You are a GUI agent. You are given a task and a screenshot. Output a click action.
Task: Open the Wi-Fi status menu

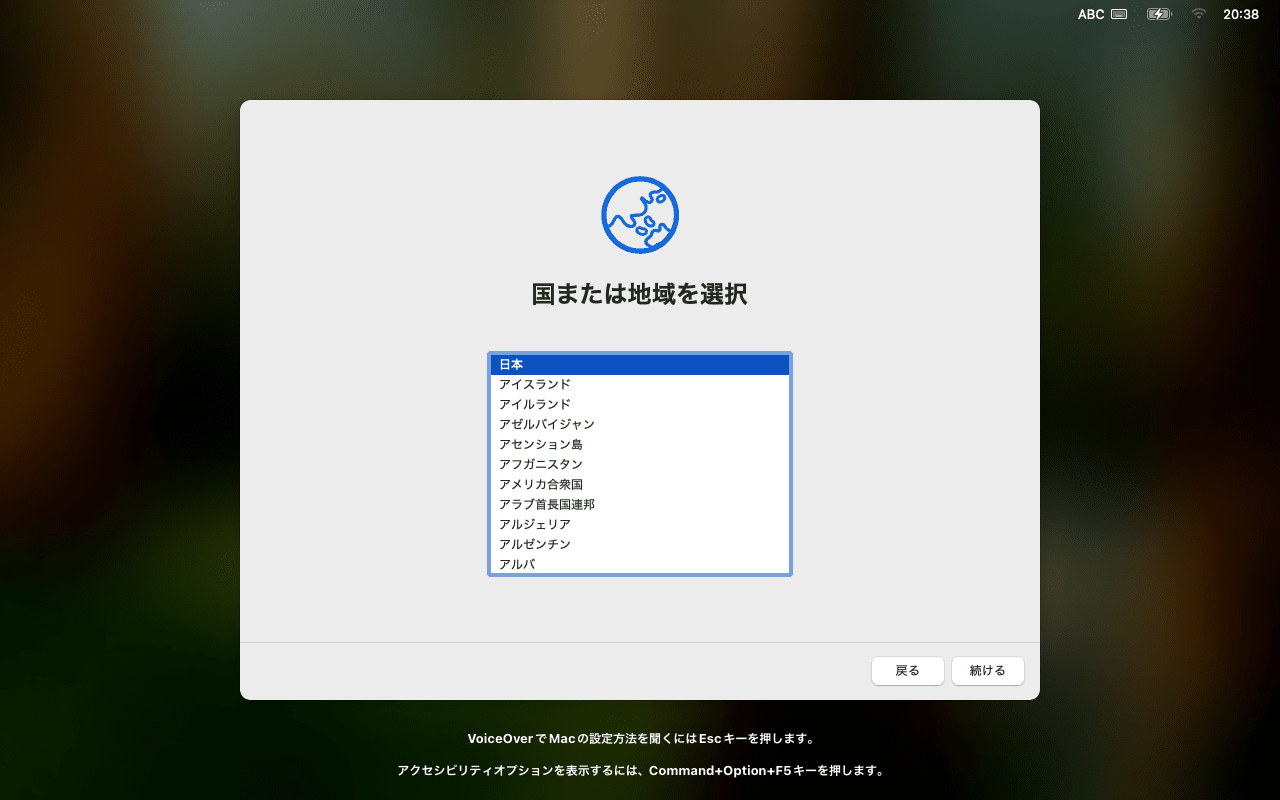tap(1199, 14)
